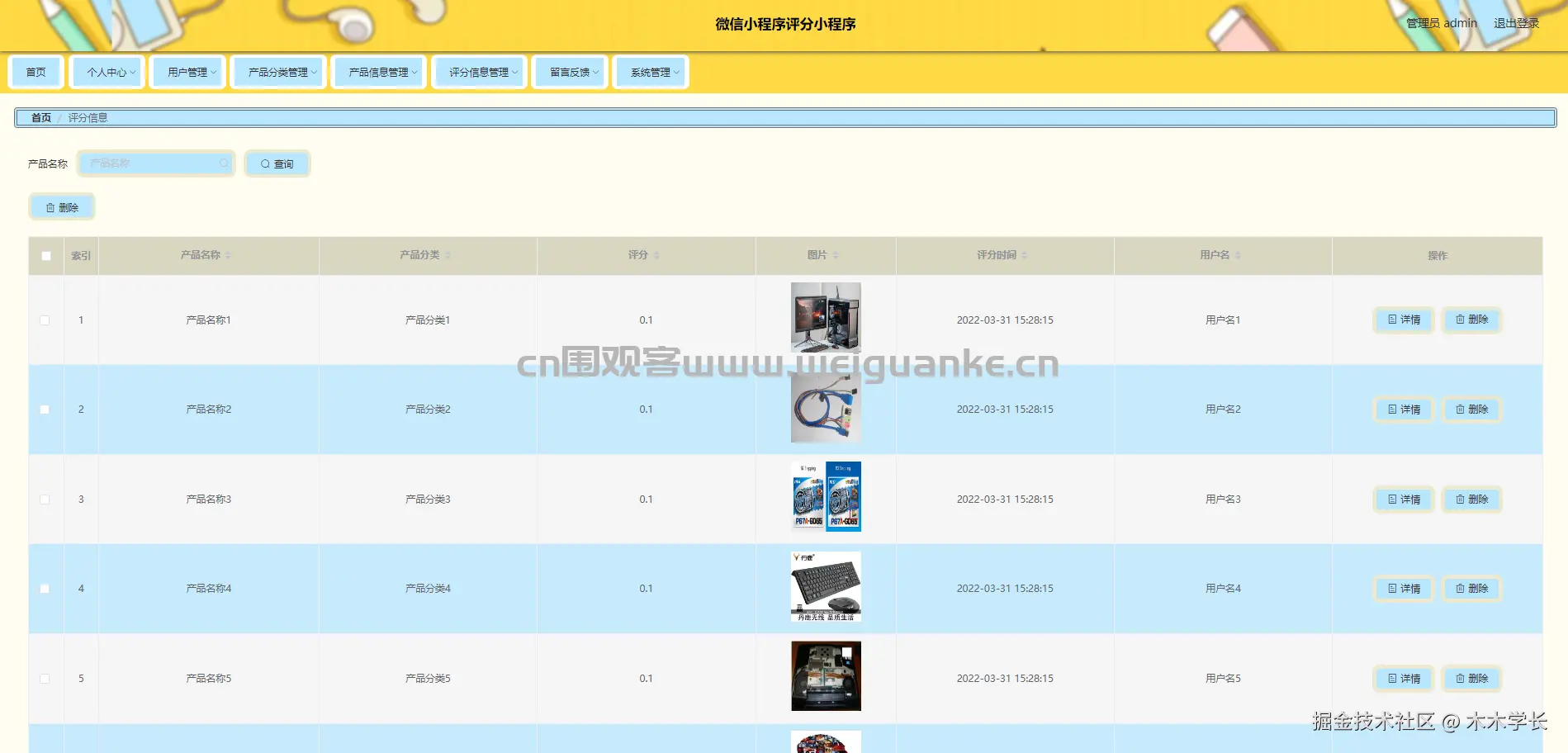Open the 留言反馈 dropdown menu
This screenshot has height=753, width=1568.
[571, 72]
